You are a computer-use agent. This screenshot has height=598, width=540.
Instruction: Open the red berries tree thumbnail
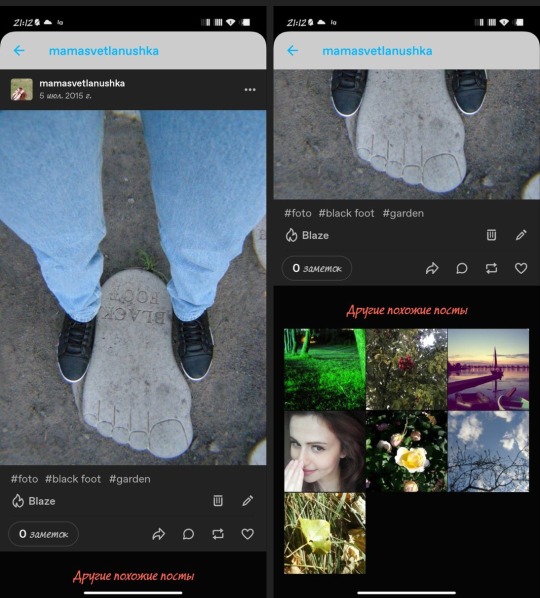[x=407, y=369]
